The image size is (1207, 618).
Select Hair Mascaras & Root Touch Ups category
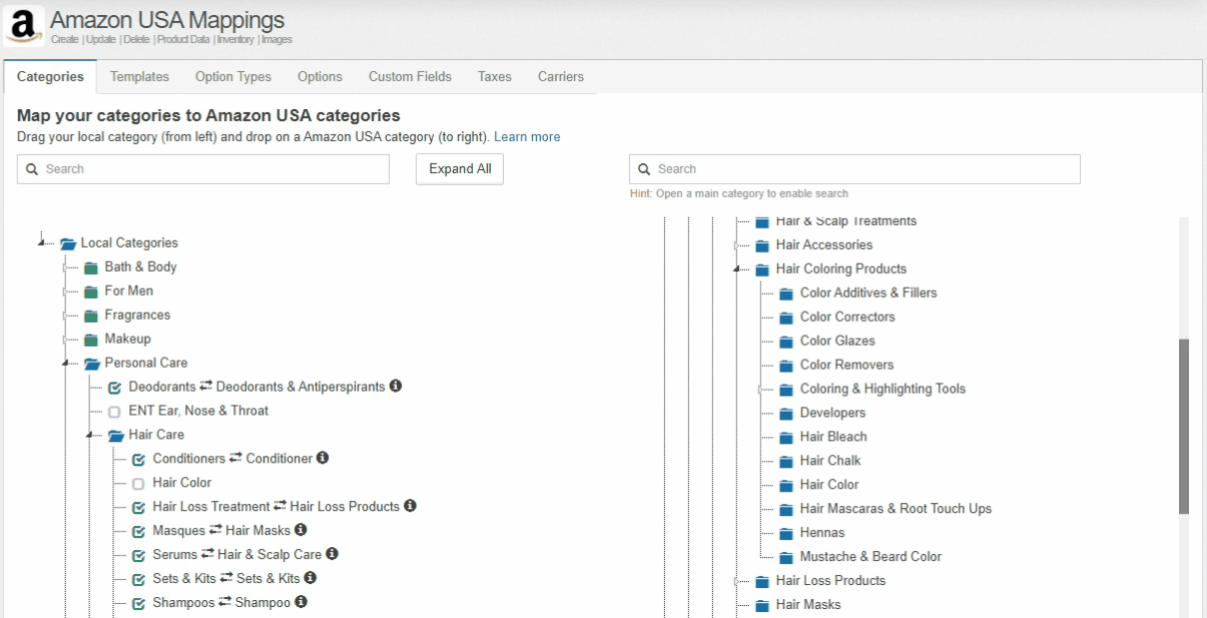tap(896, 509)
